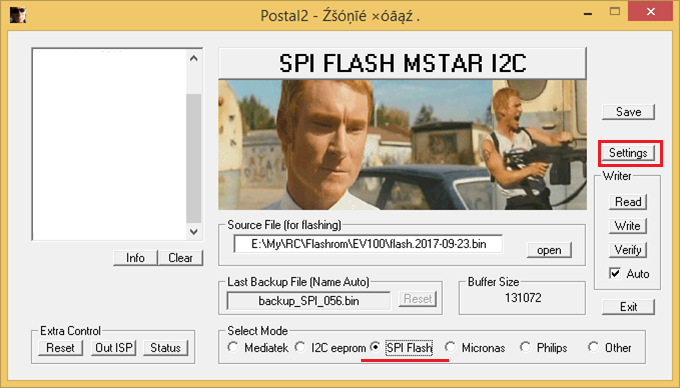Click the Out ISP button
This screenshot has width=680, height=388.
coord(114,348)
